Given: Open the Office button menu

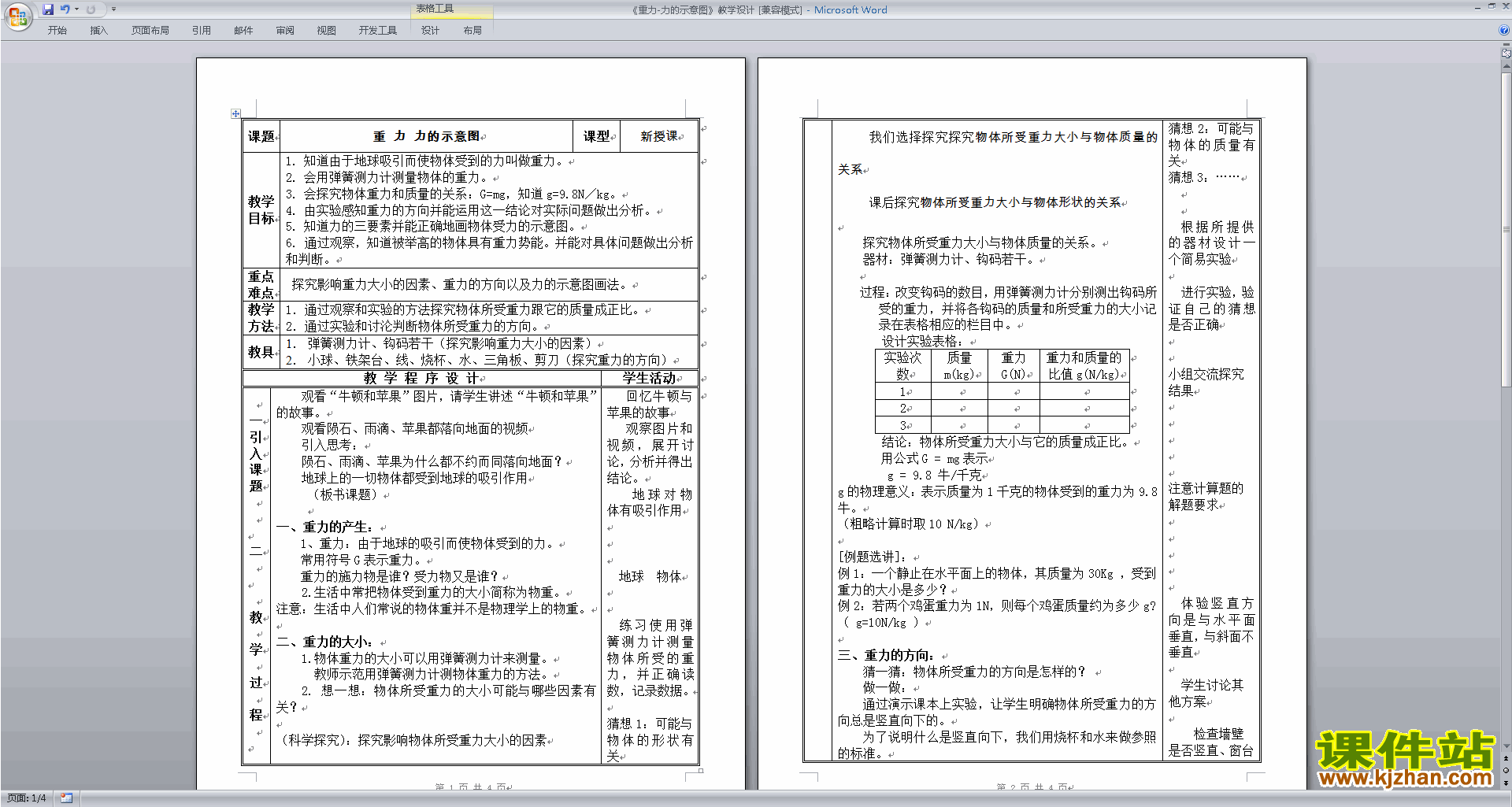Looking at the screenshot, I should point(17,16).
